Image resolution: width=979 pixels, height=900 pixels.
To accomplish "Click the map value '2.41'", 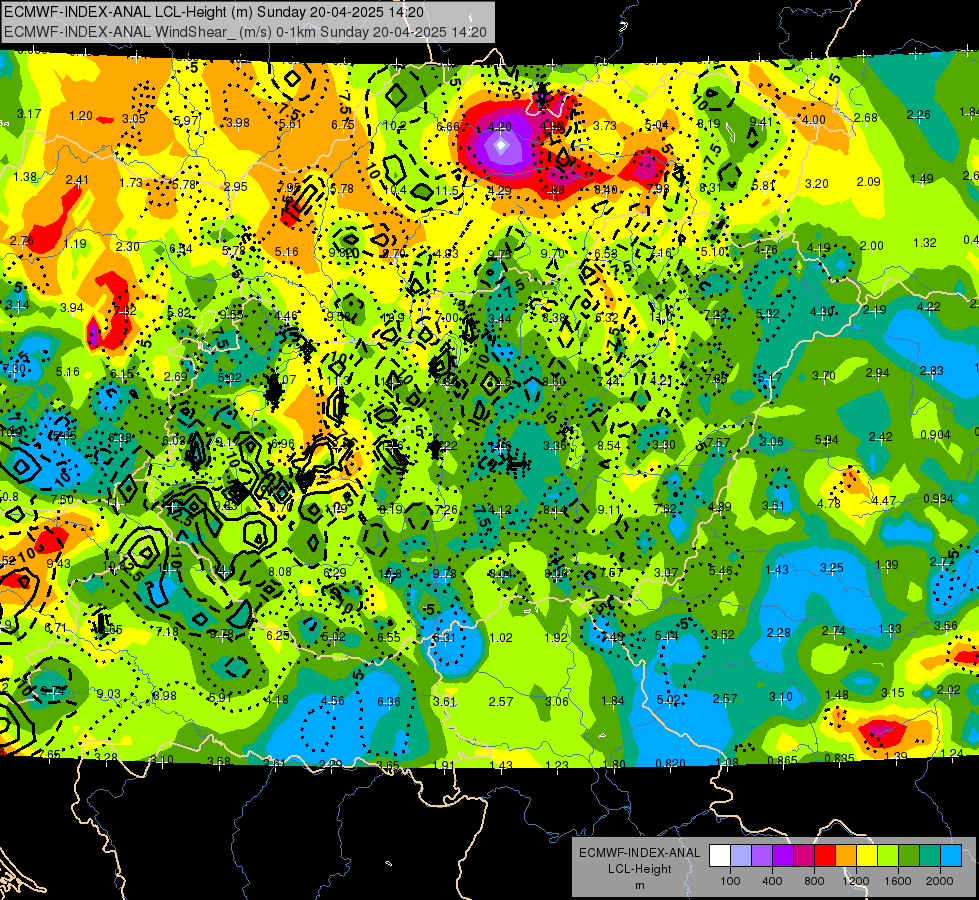I will coord(77,180).
